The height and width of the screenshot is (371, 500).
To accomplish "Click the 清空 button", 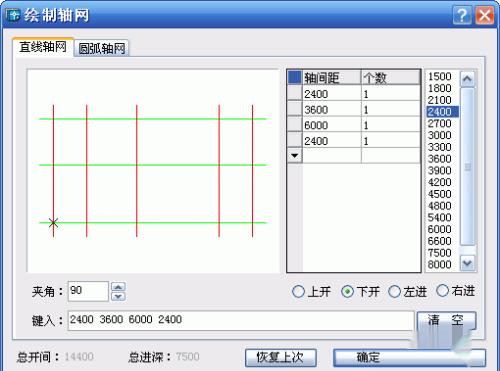I will coord(446,320).
